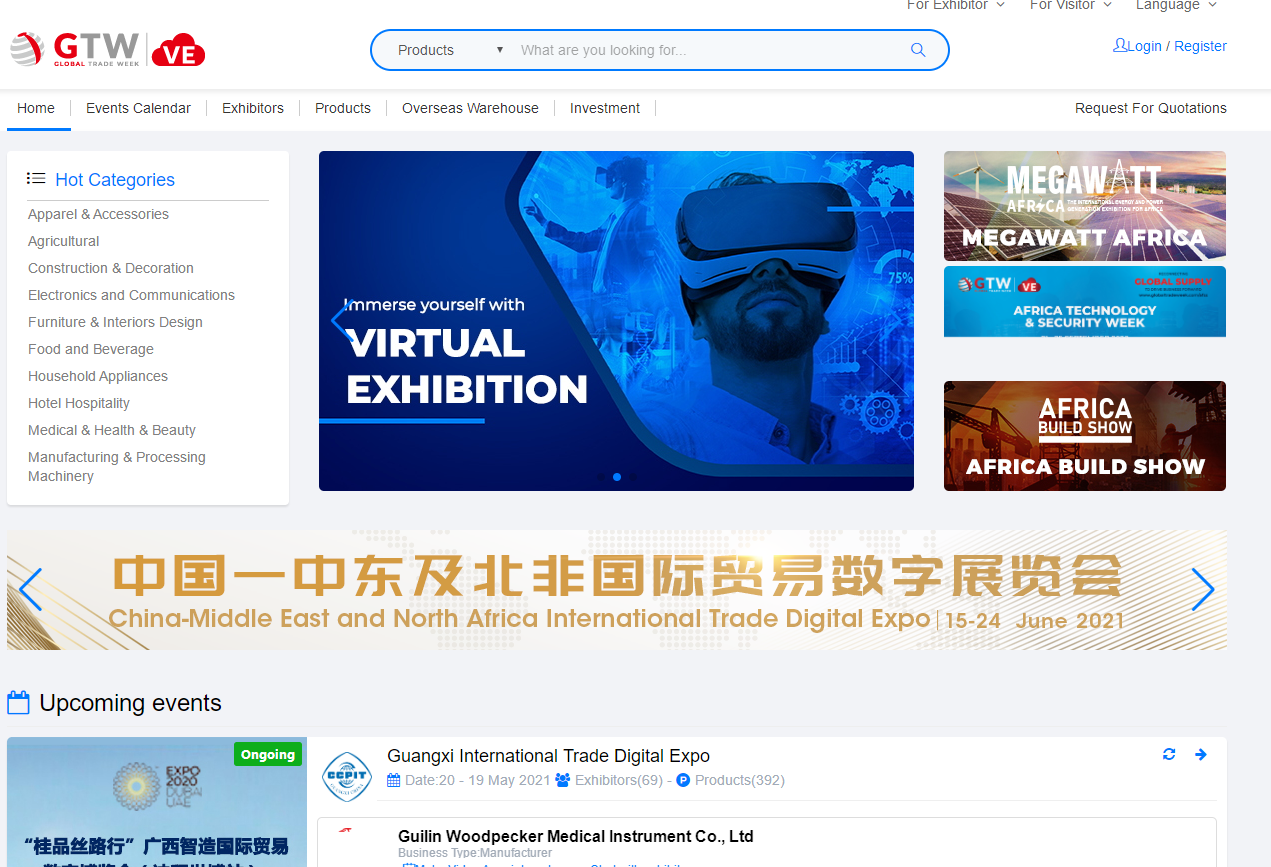Browse the Furniture & Interiors Design category

click(x=115, y=322)
